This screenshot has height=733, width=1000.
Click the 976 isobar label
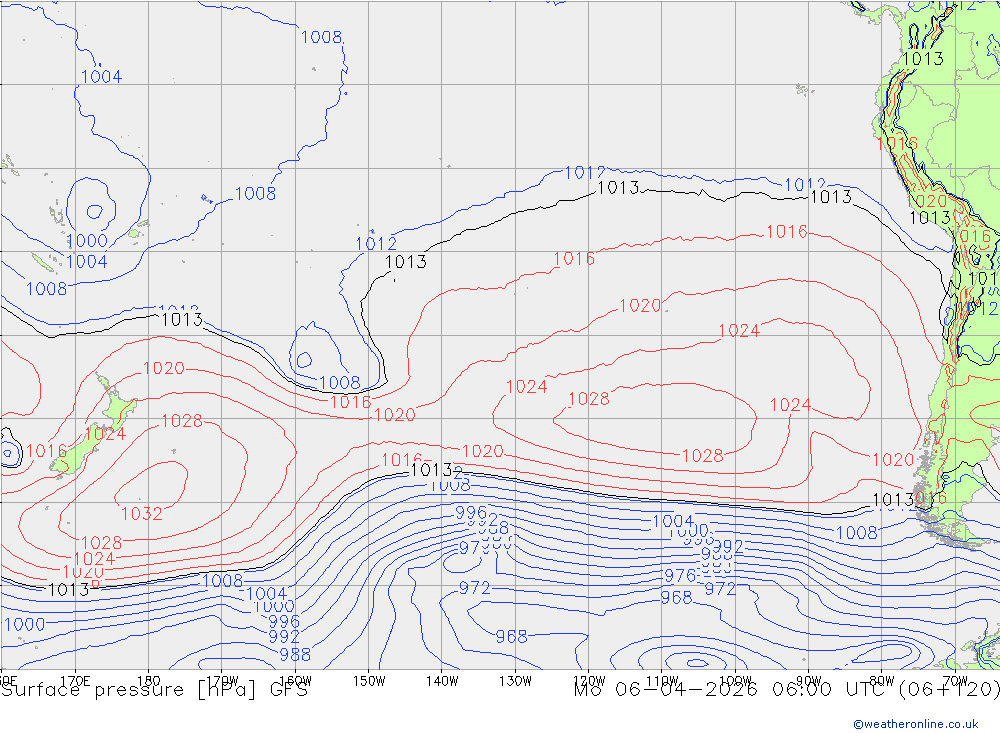coord(680,575)
